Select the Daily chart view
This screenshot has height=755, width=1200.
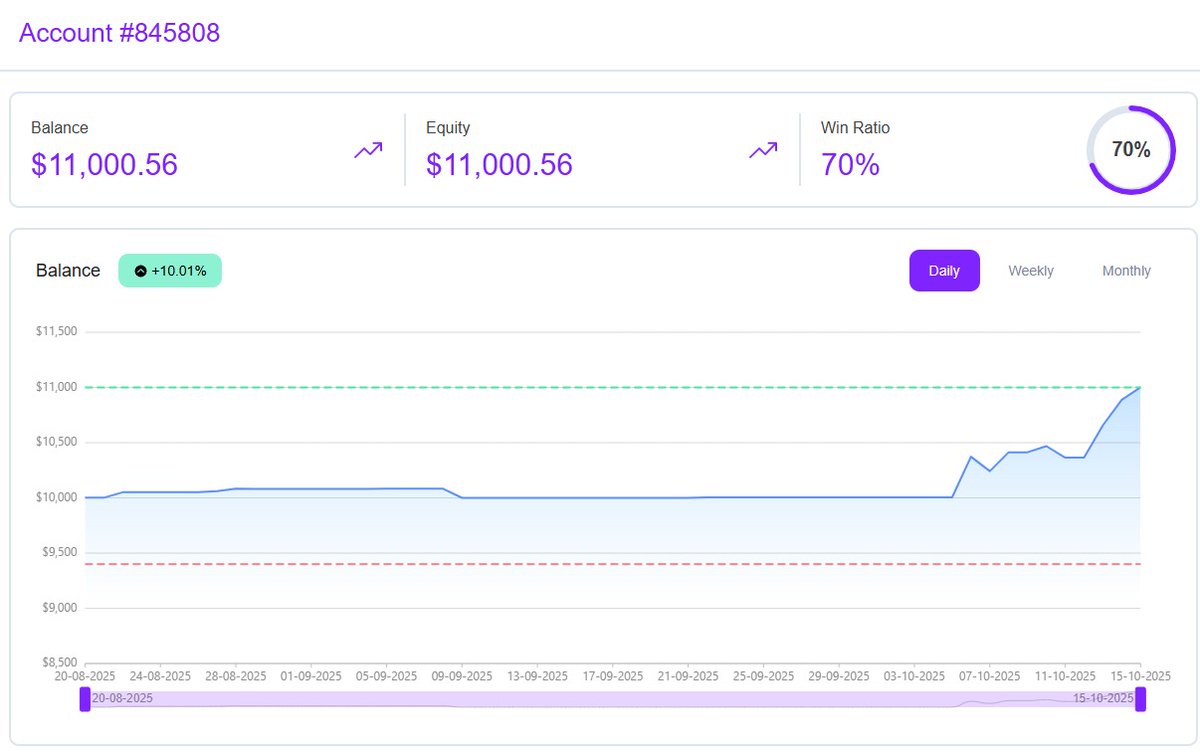(x=944, y=271)
